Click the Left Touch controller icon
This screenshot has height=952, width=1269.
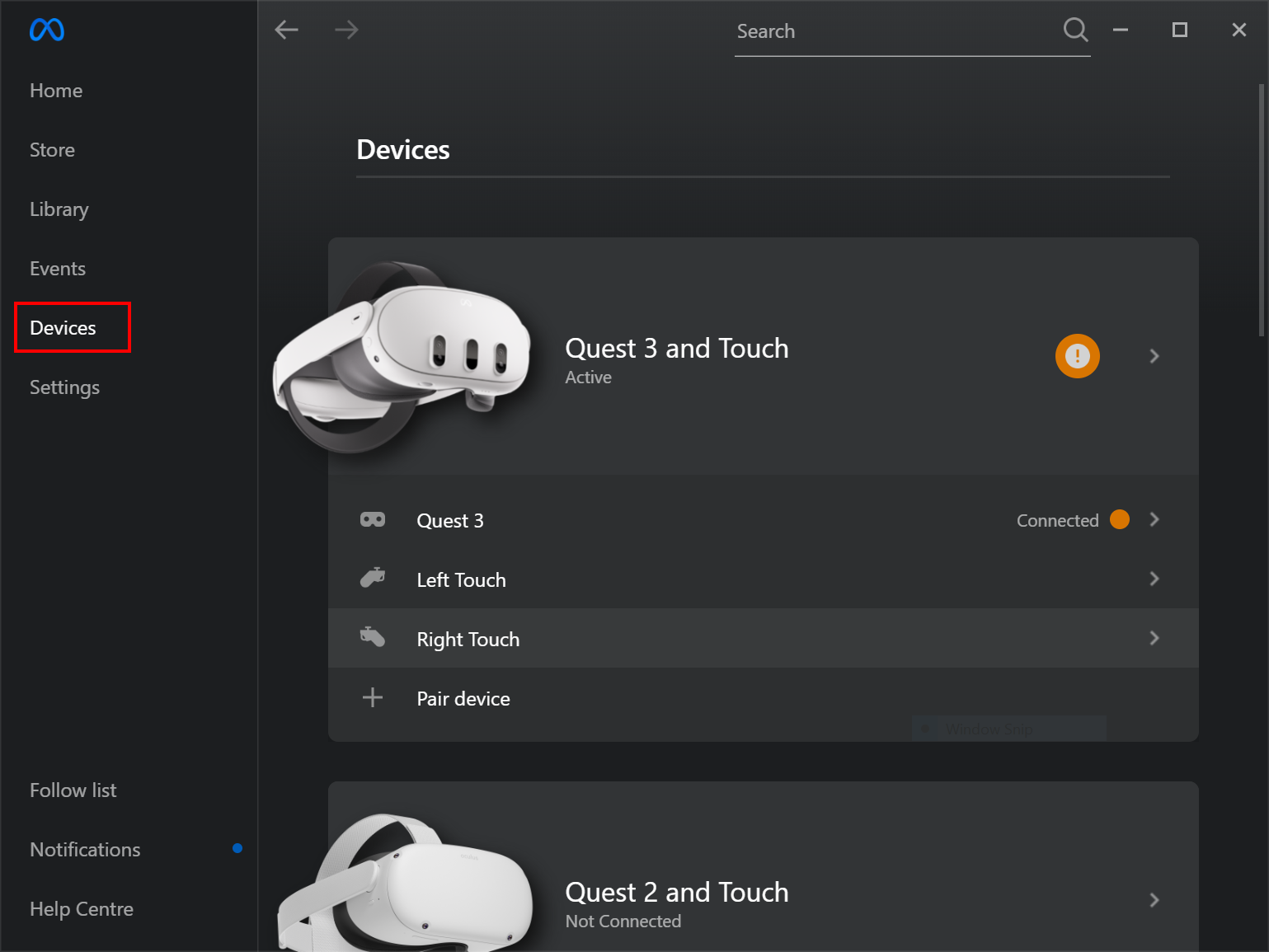pos(373,579)
